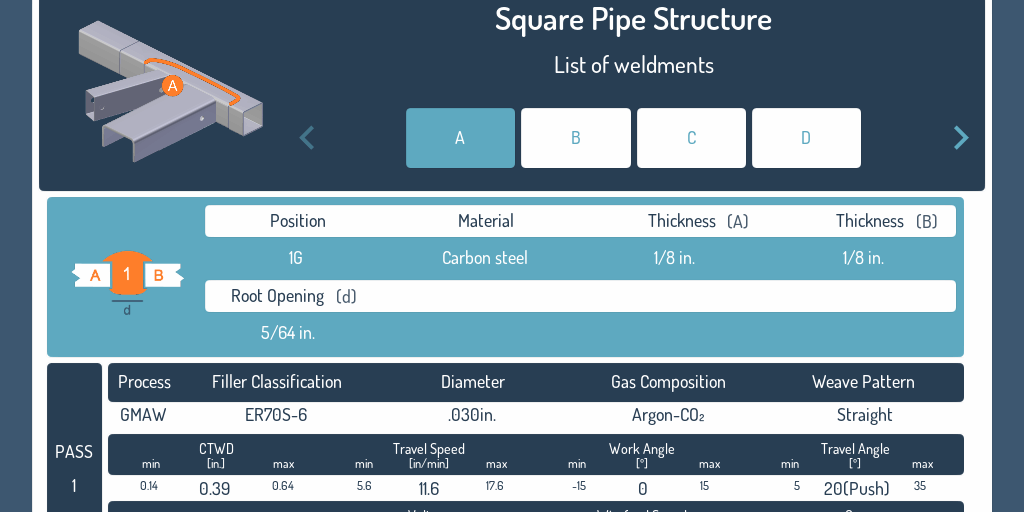Switch to weldment C

[691, 138]
